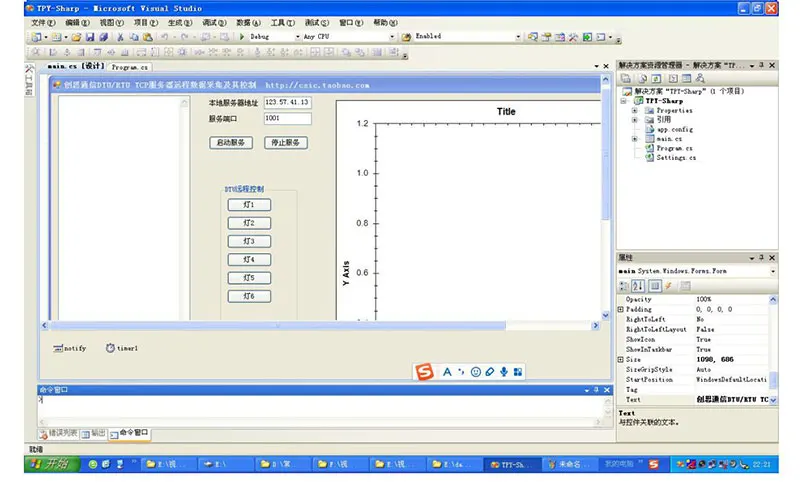Image resolution: width=800 pixels, height=488 pixels.
Task: Expand the Properties folder in the solution tree
Action: point(635,110)
